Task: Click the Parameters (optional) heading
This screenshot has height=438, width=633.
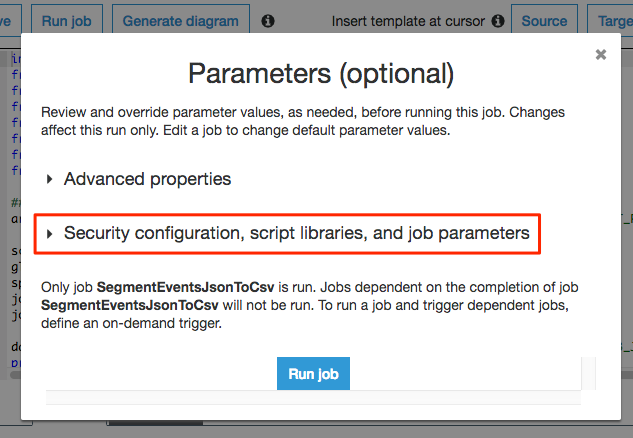Action: 321,73
